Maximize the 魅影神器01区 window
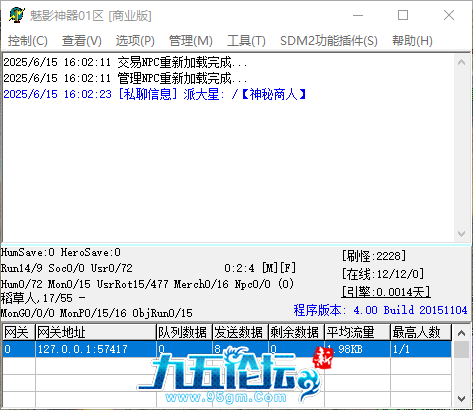This screenshot has width=473, height=410. click(x=403, y=15)
